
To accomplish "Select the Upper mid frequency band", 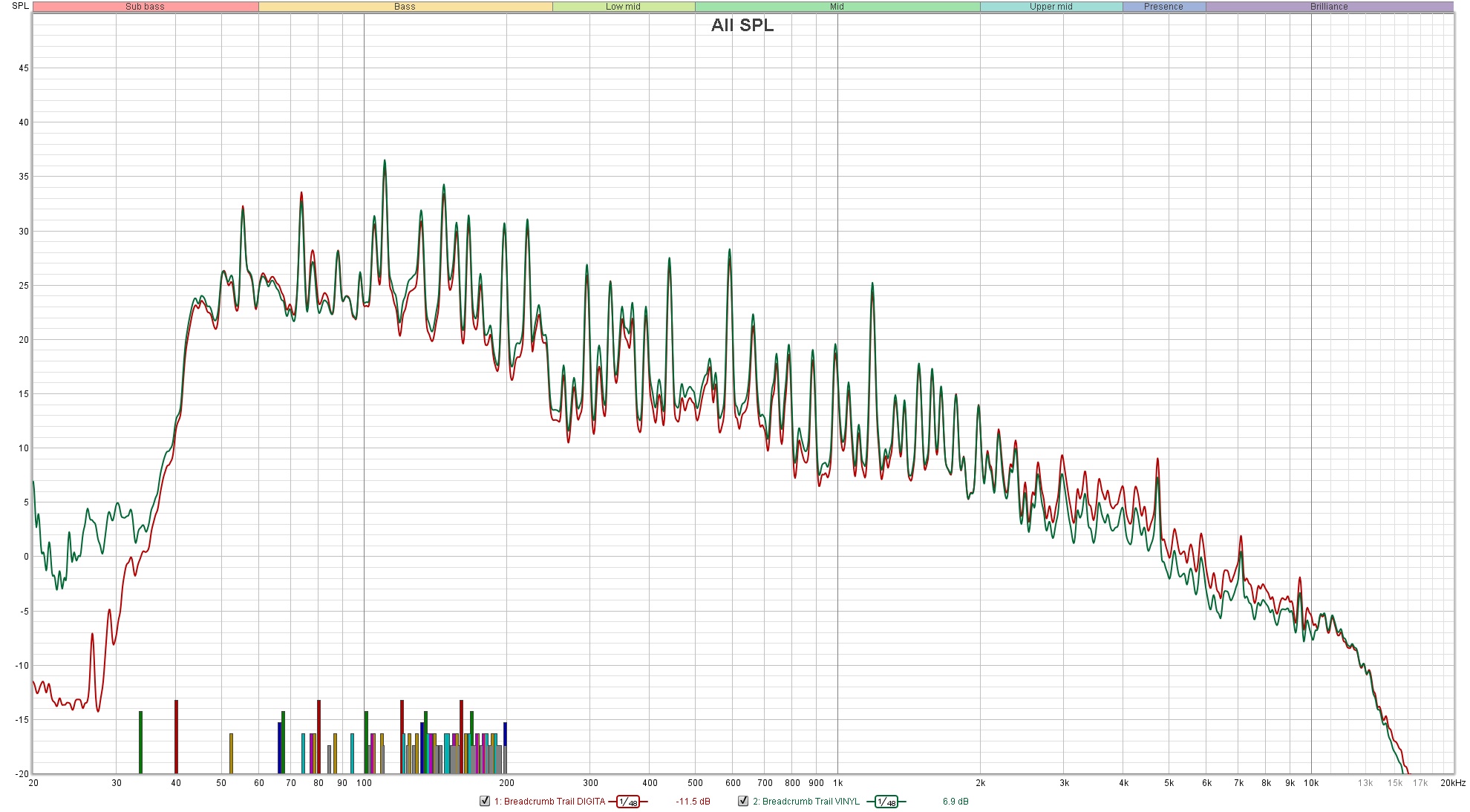I will click(x=1051, y=7).
